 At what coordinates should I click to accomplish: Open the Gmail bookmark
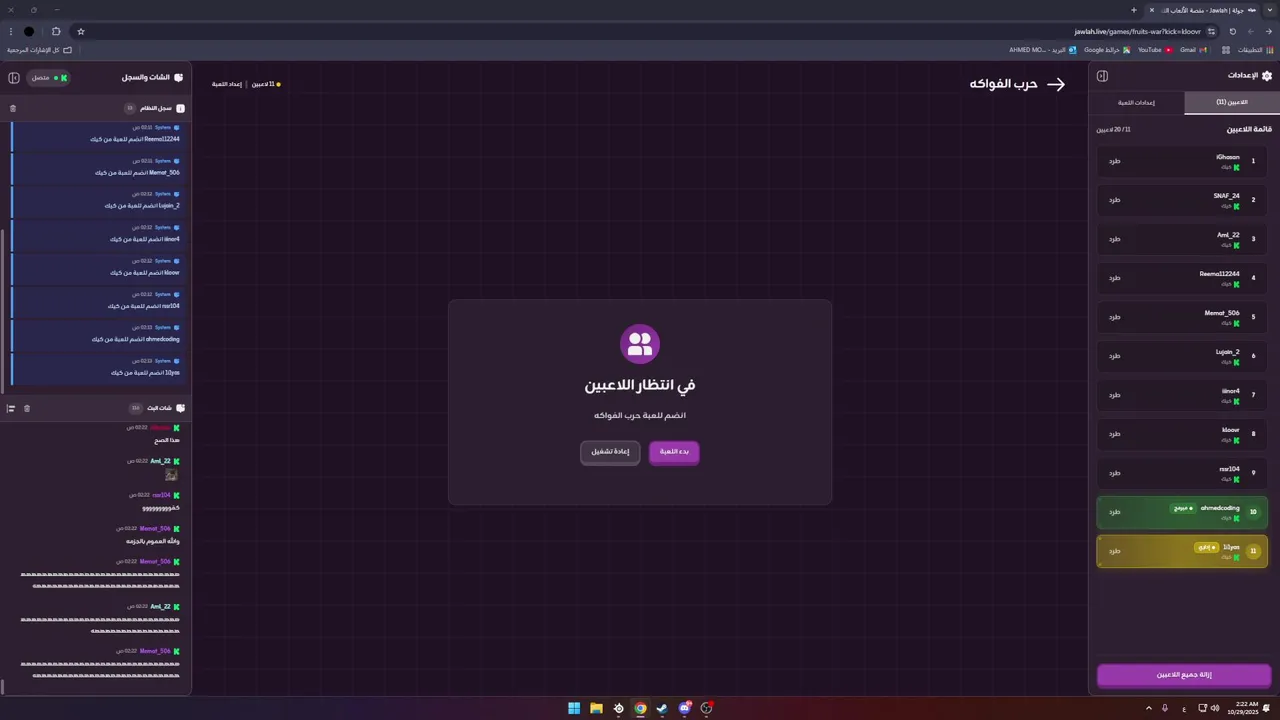pos(1192,50)
